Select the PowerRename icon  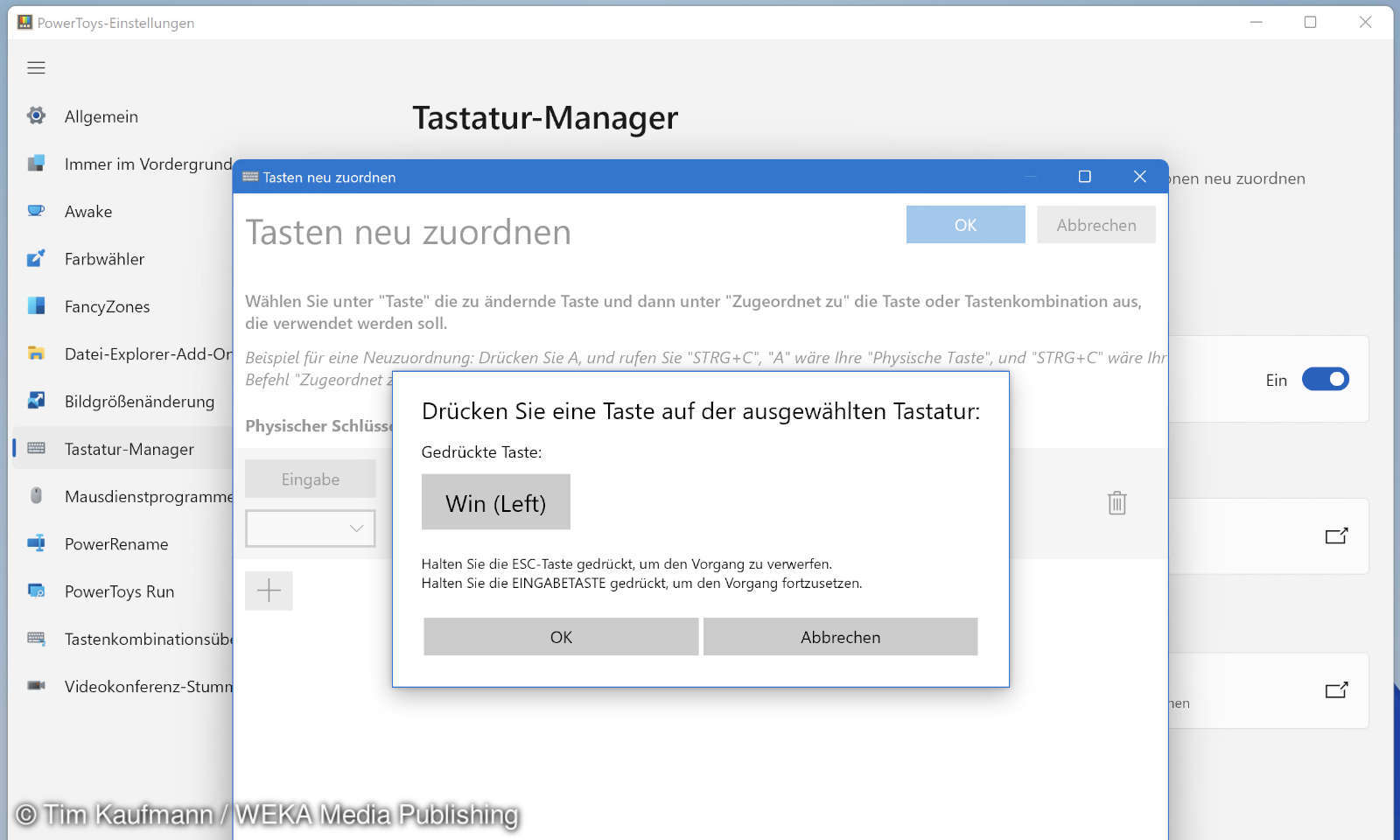[x=36, y=543]
